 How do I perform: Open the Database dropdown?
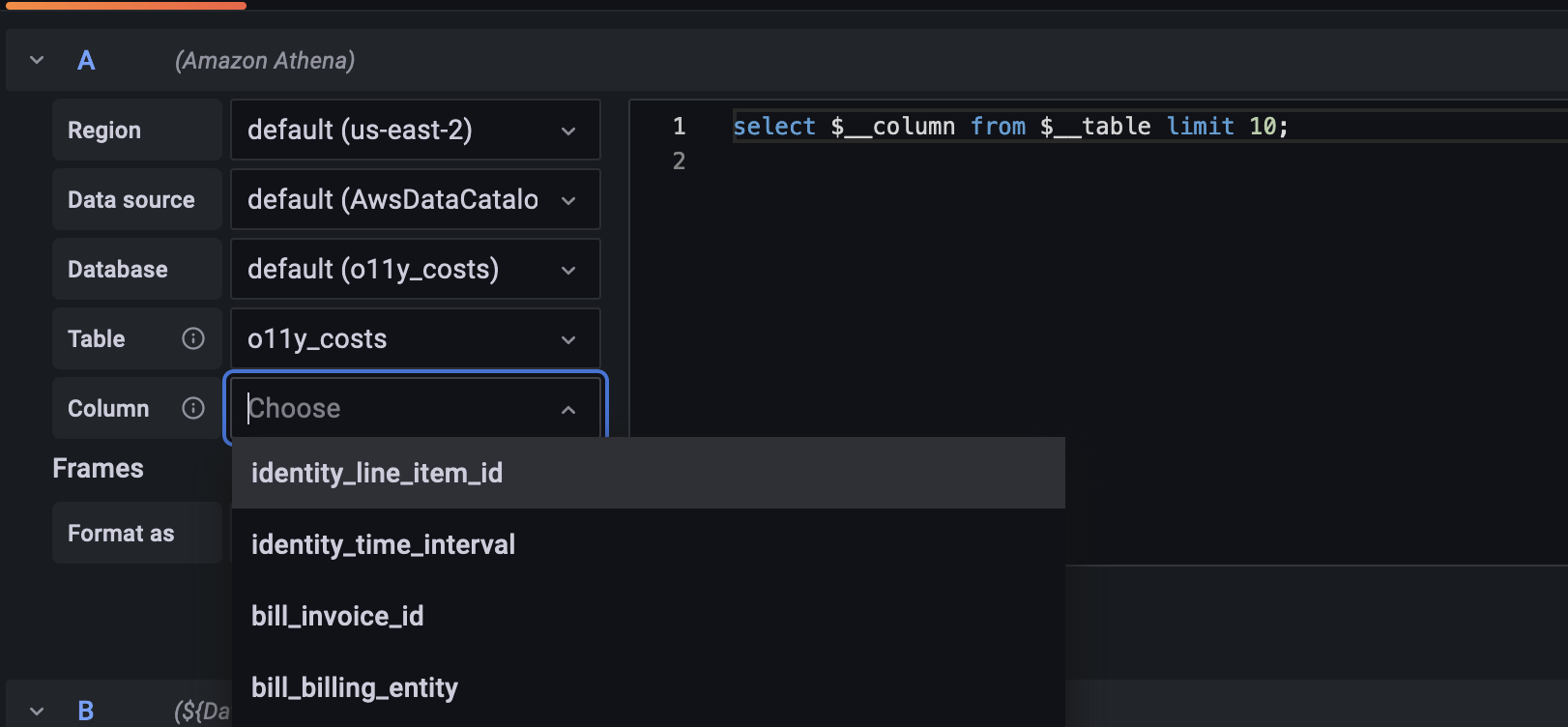point(415,269)
